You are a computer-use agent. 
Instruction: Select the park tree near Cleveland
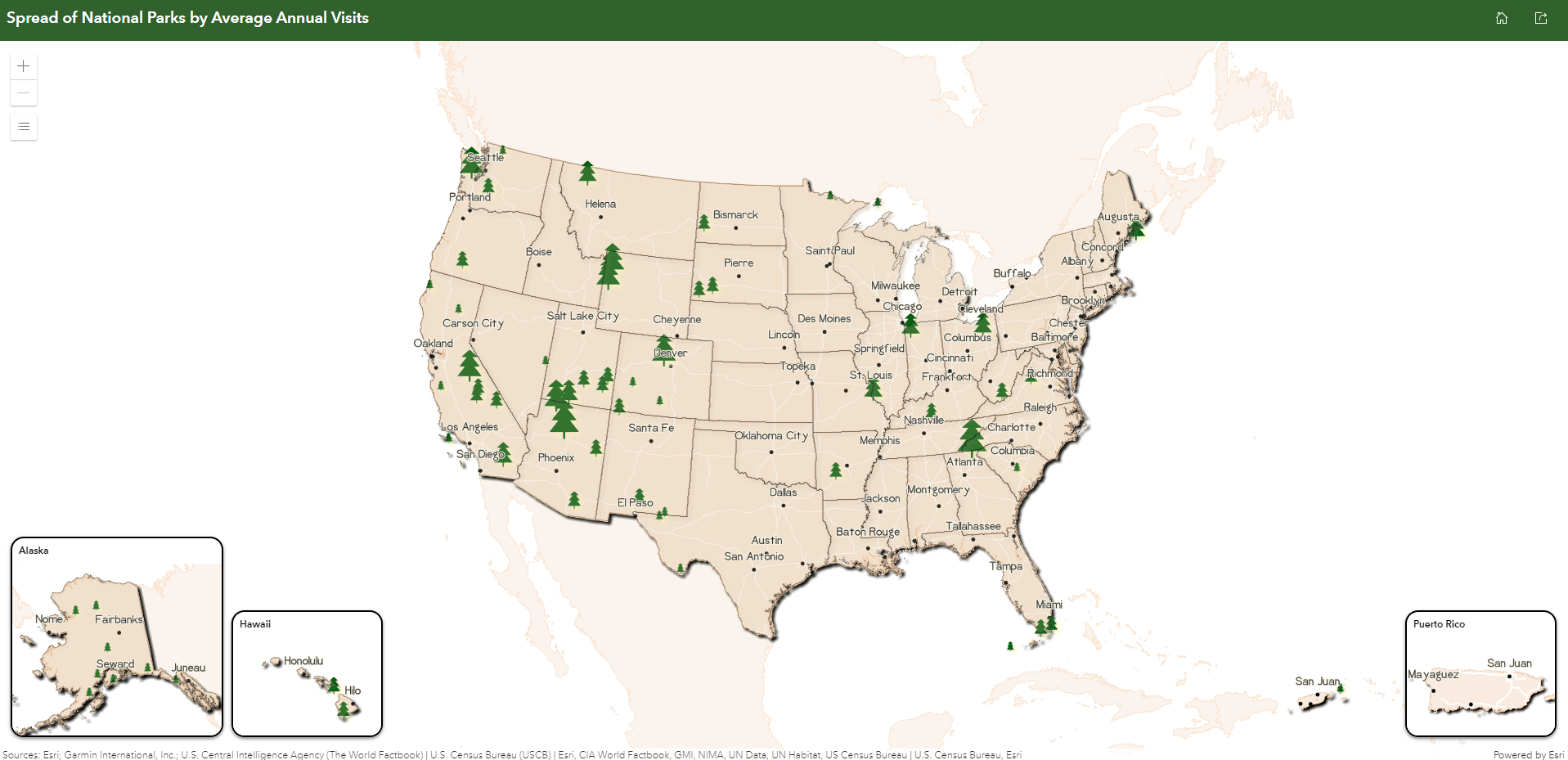click(x=982, y=323)
